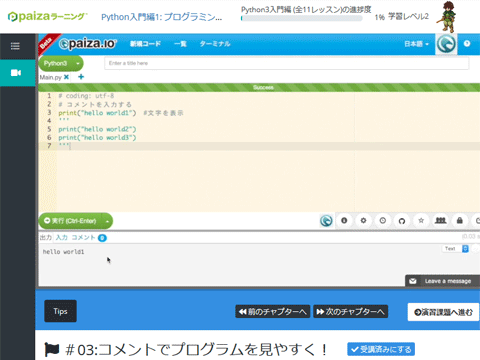480x360 pixels.
Task: Click the lock privacy icon
Action: tap(460, 220)
